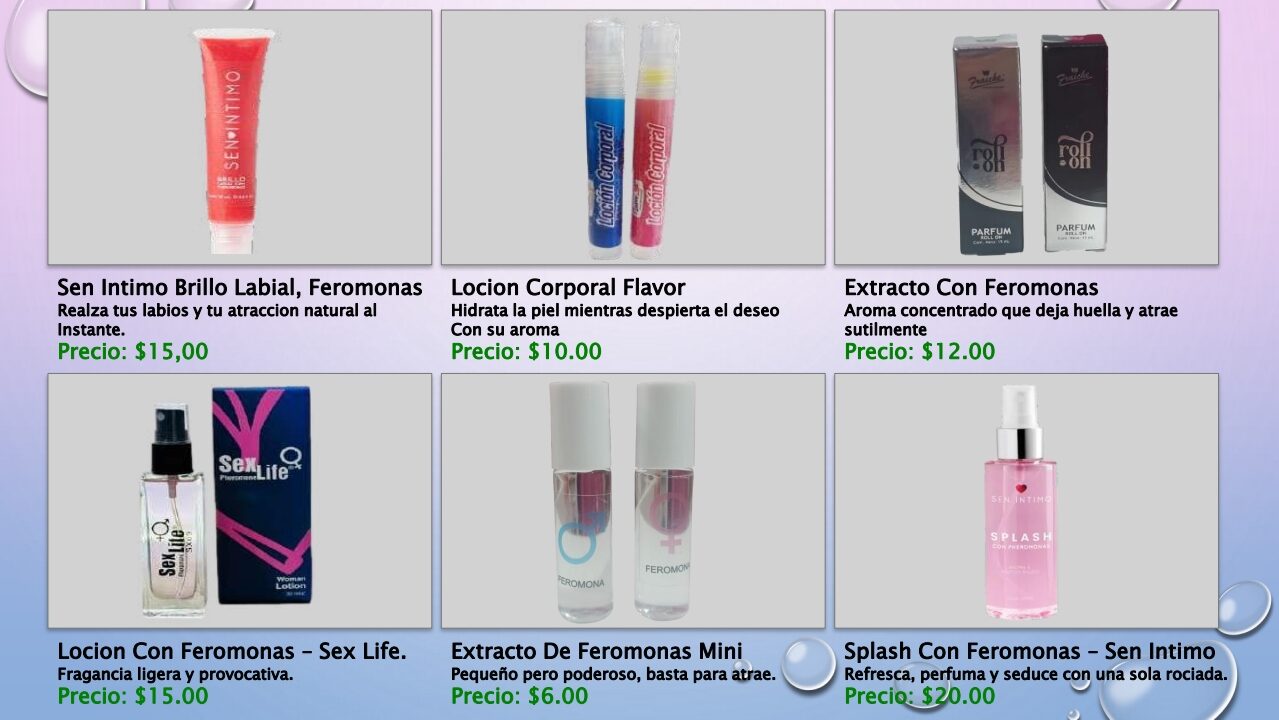Click Splash Con Feromonas – Sen Intimo title

click(1030, 652)
